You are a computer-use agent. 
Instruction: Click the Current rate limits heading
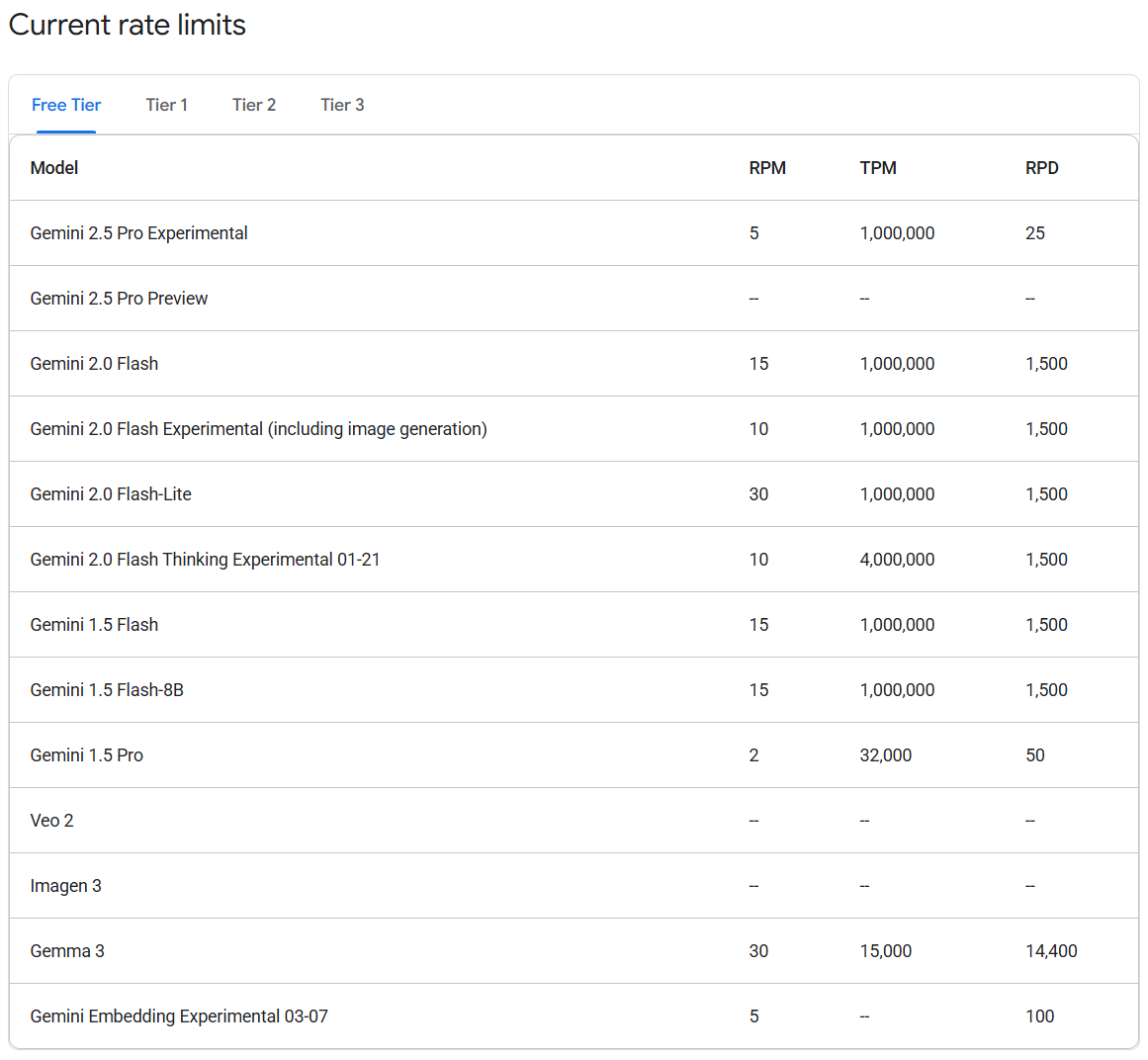(x=127, y=25)
